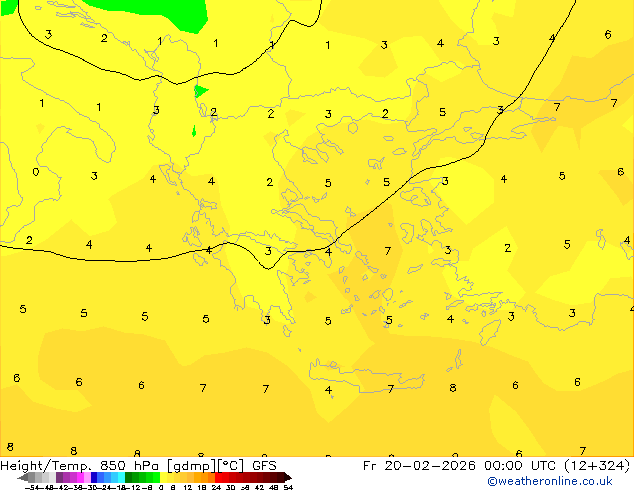634x490 pixels.
Task: Pick the bright red swatch in the legend
Action: tap(218, 477)
